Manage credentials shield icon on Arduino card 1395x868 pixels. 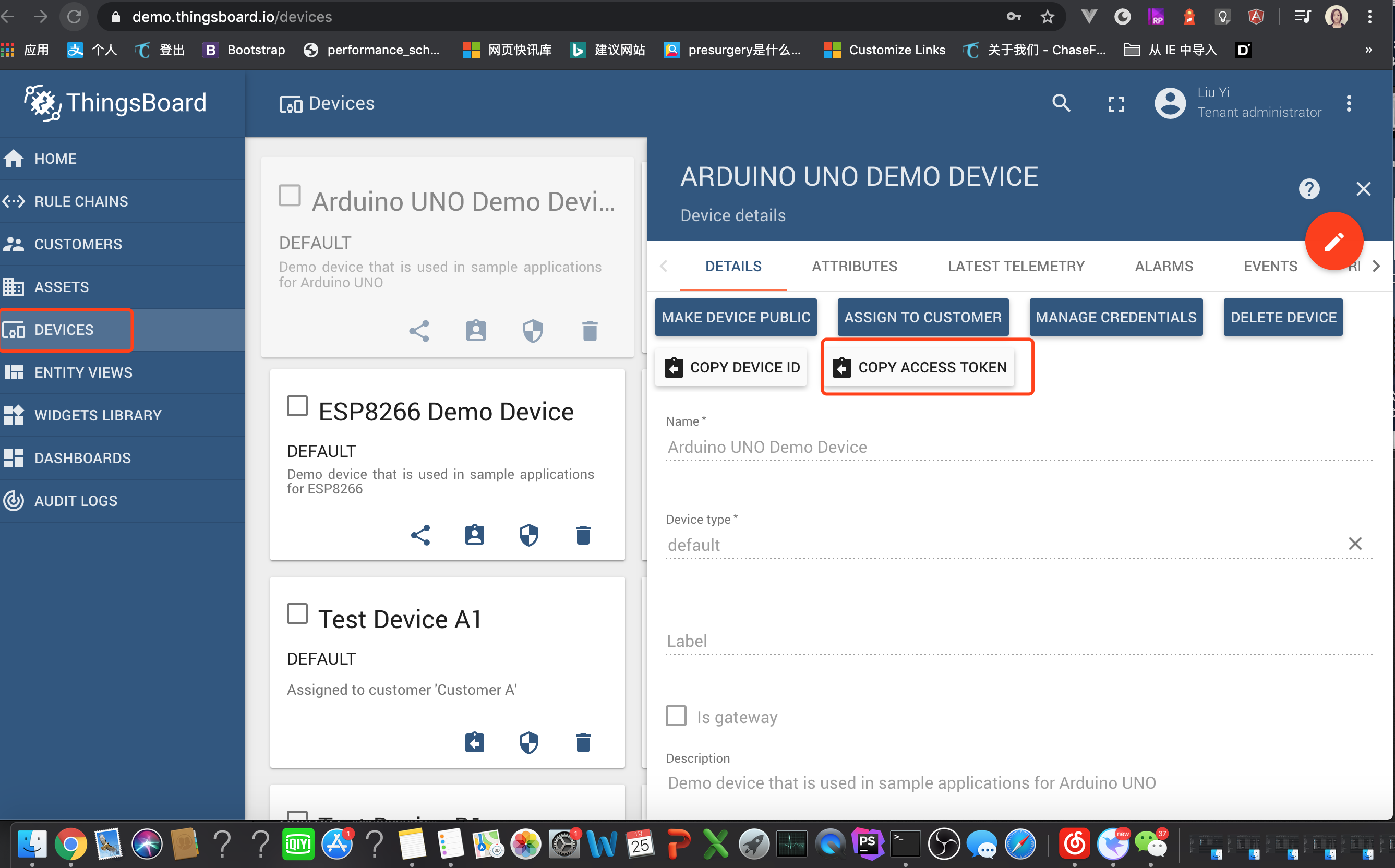(x=533, y=331)
